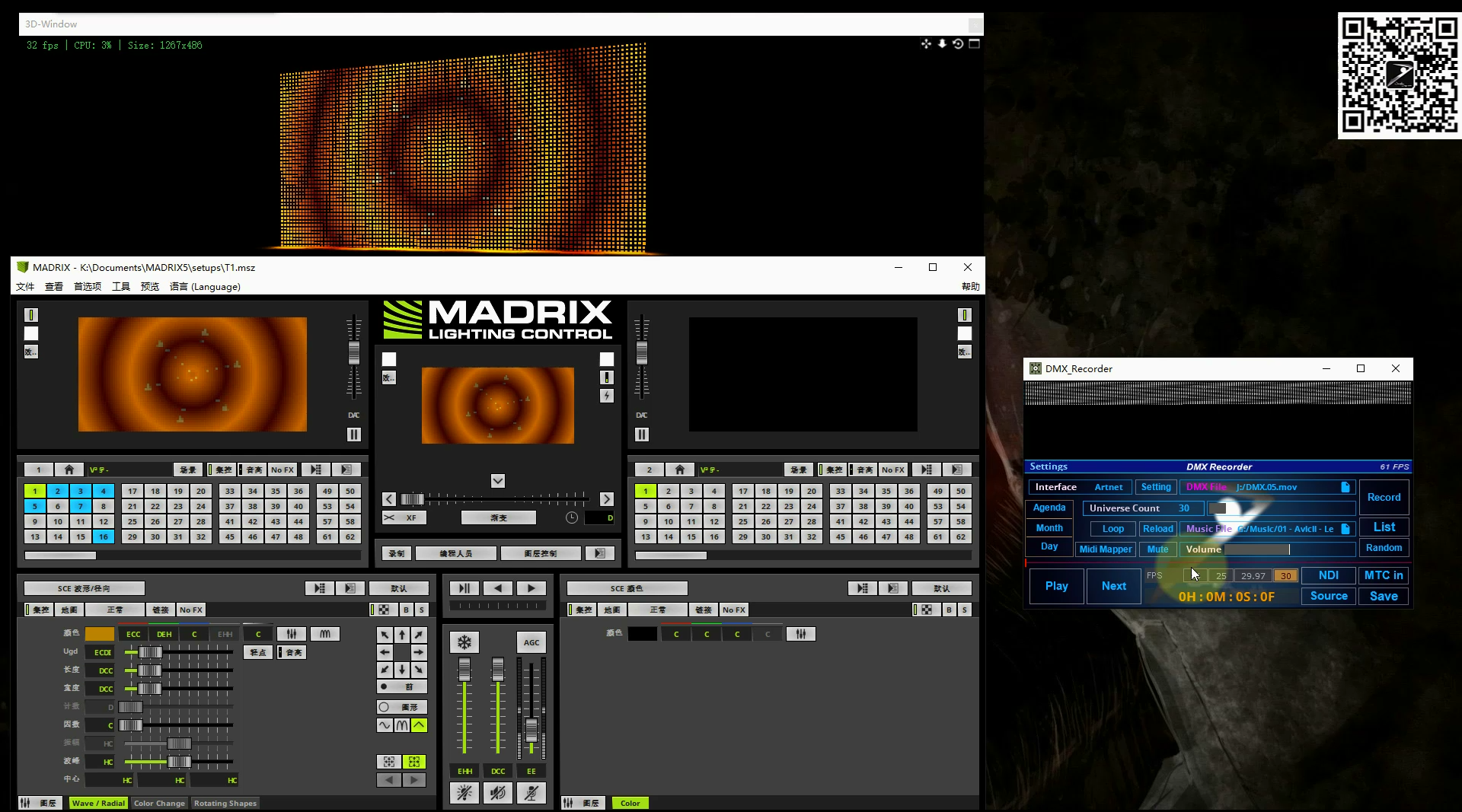The width and height of the screenshot is (1462, 812).
Task: Click the mixer sliders icon next to color row
Action: click(292, 634)
